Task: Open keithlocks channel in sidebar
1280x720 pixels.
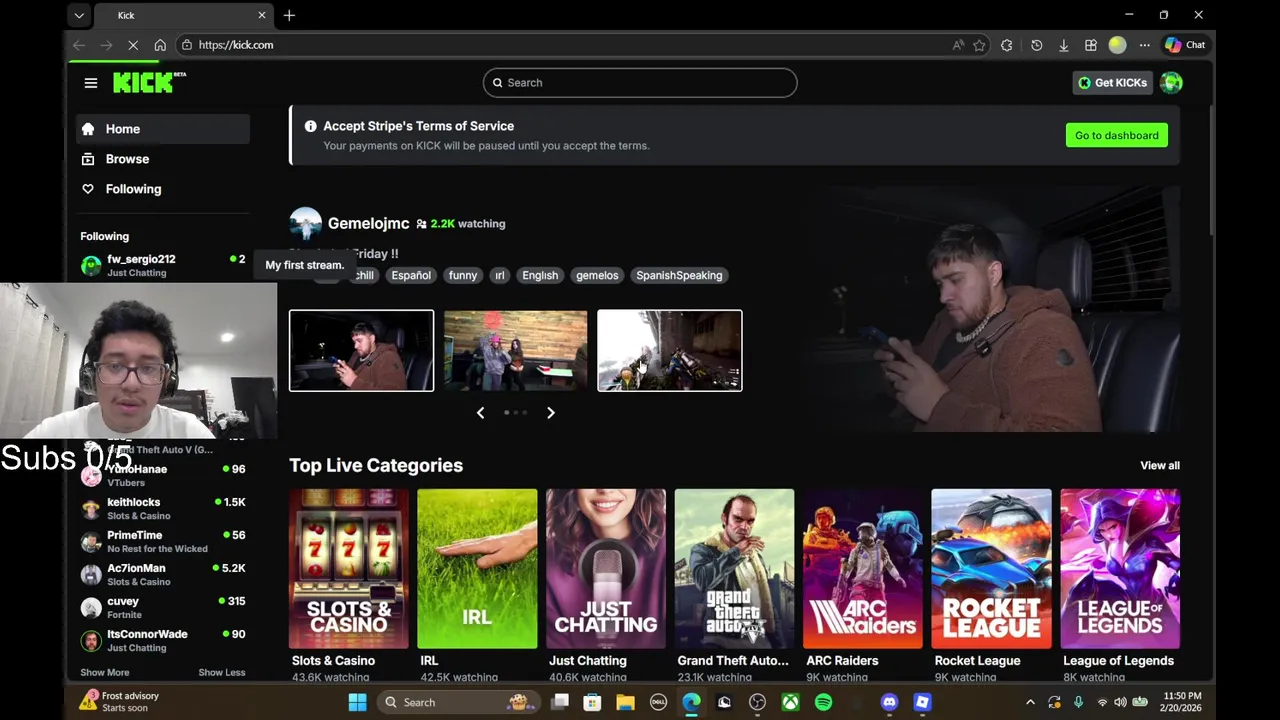Action: 163,508
